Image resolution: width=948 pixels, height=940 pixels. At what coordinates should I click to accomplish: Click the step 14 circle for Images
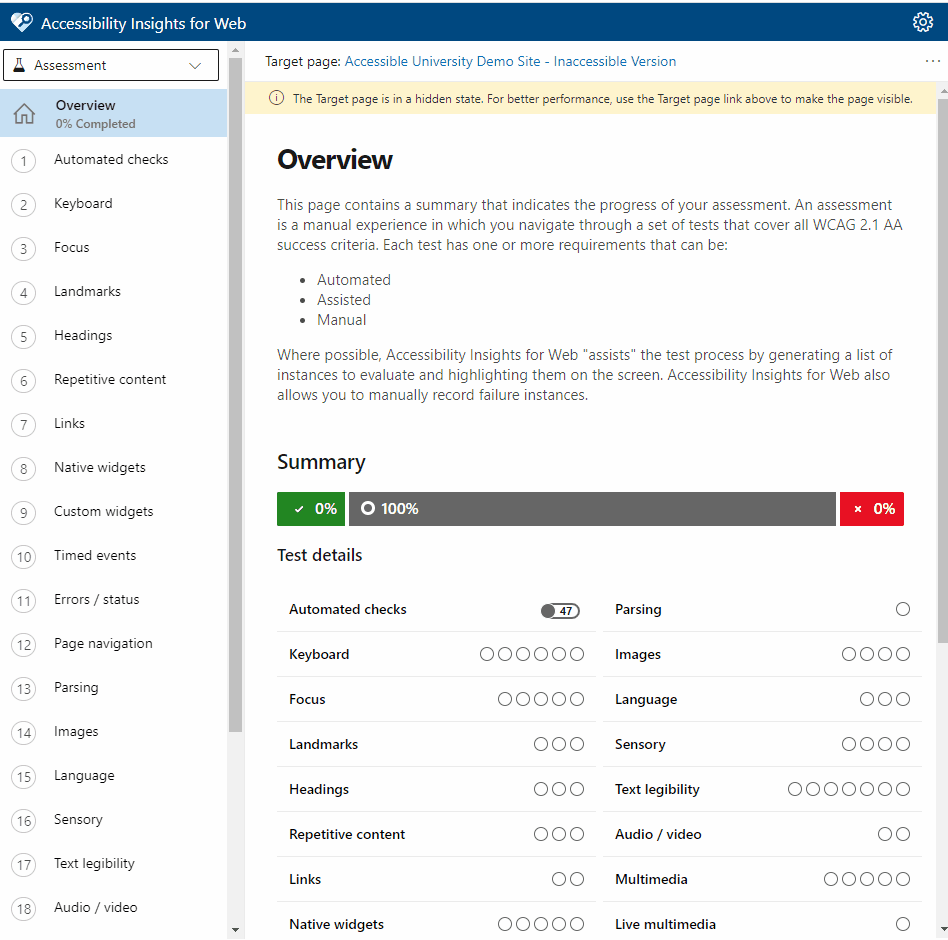pos(24,733)
